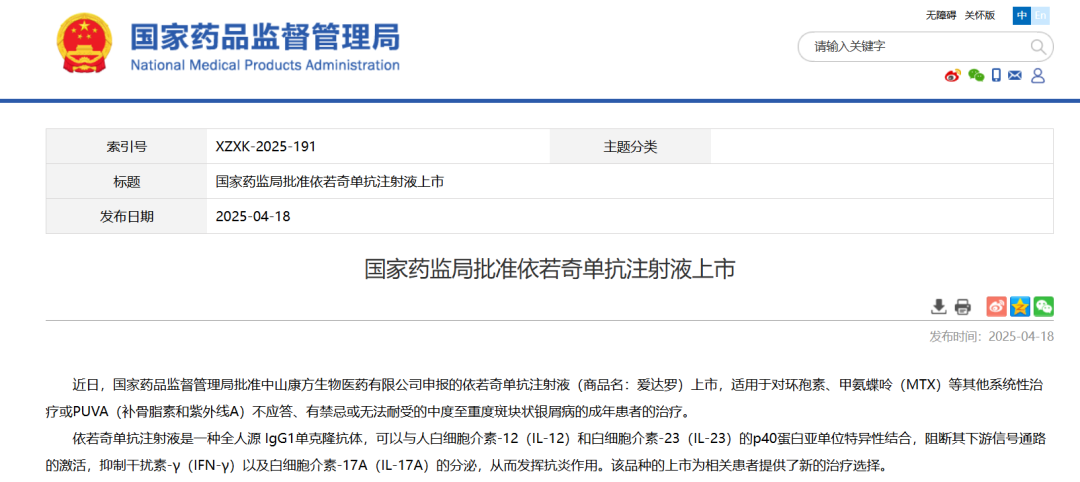Open the mail envelope icon in header

tap(1015, 76)
